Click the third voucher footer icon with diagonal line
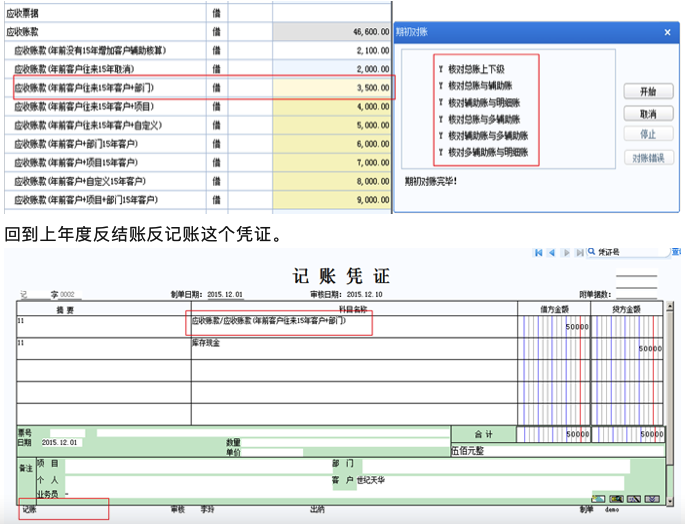Viewport: 685px width, 524px height. coord(634,499)
